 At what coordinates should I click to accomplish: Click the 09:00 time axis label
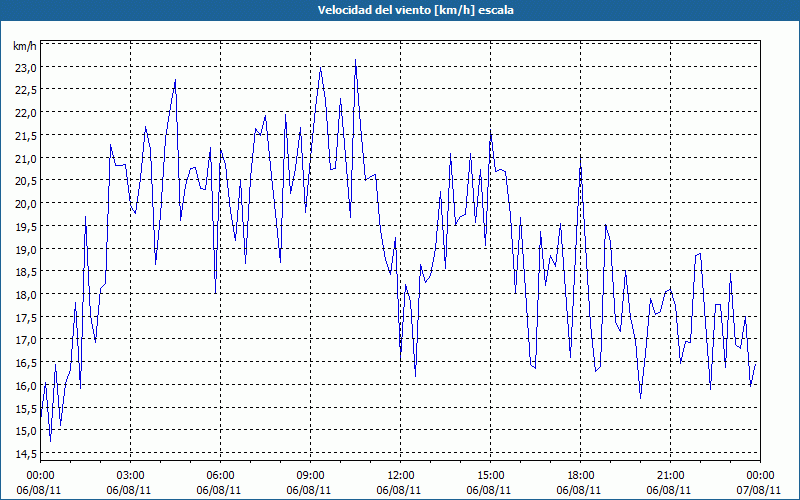(x=311, y=475)
